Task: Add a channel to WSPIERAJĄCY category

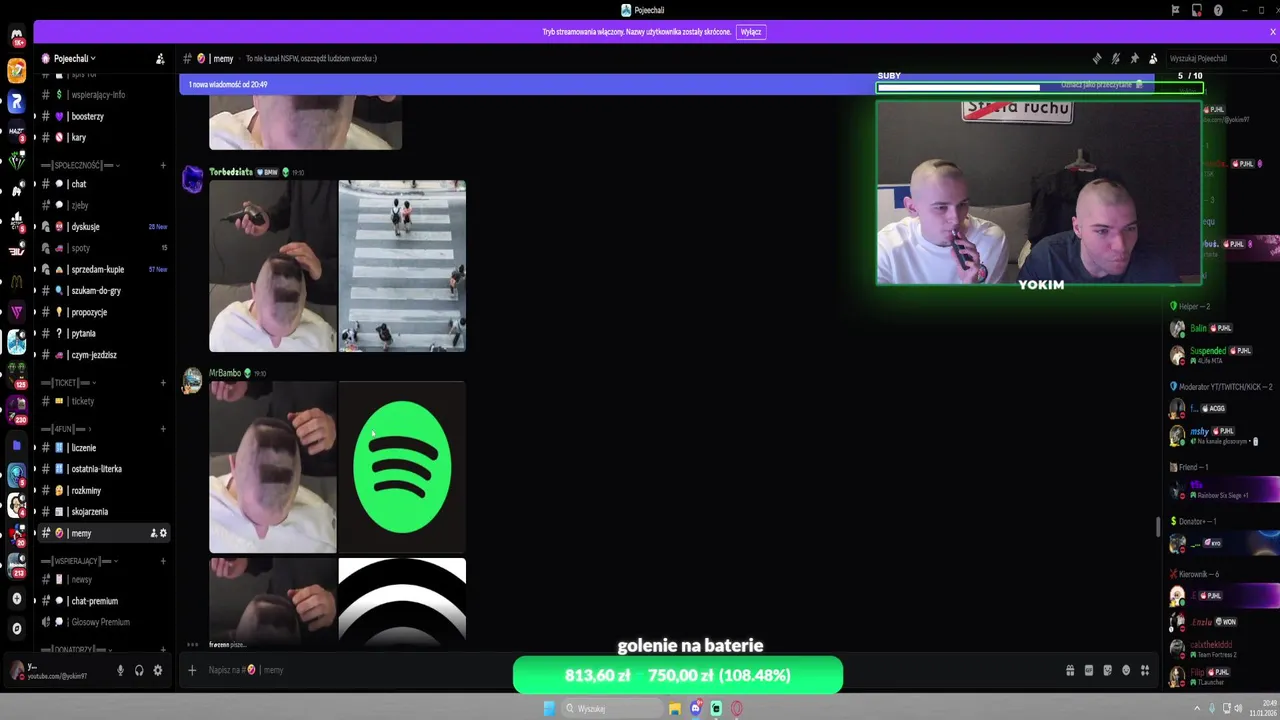Action: pyautogui.click(x=163, y=561)
